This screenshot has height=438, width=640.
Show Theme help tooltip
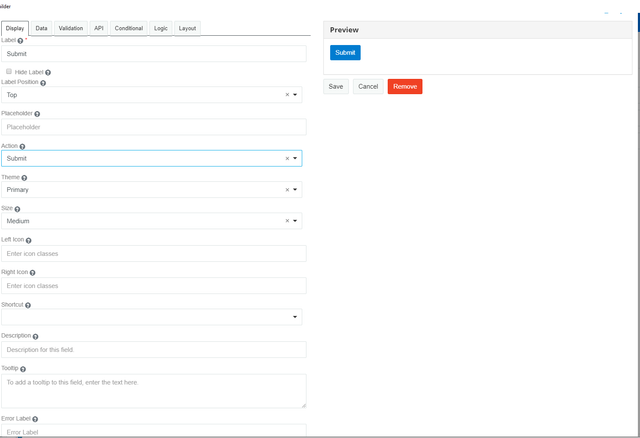(x=24, y=178)
